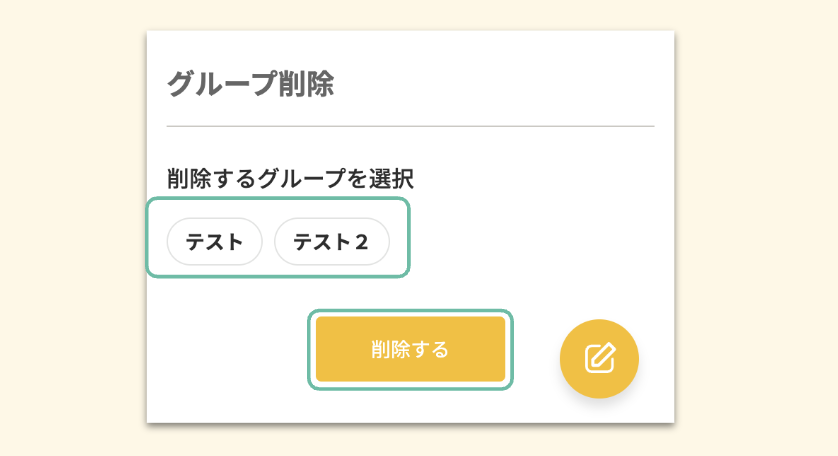
Task: Hit the yellow delete button
Action: 410,349
